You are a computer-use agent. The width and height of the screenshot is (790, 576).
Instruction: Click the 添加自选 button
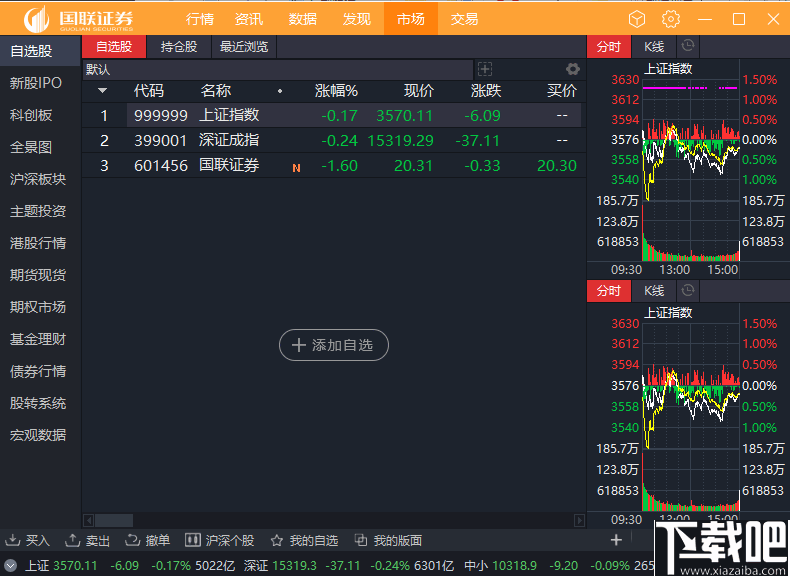(334, 345)
